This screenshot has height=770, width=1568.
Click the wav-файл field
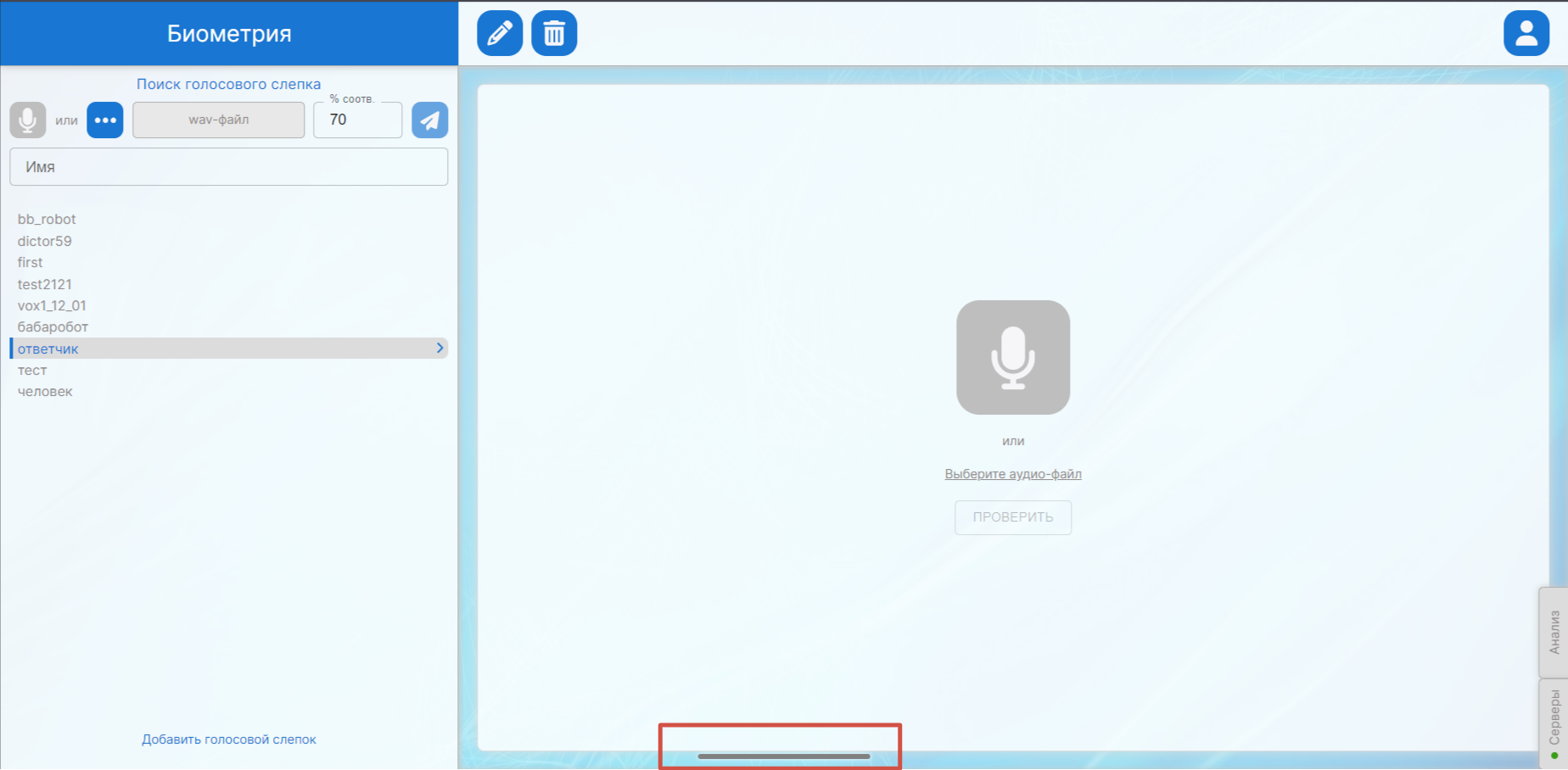coord(219,120)
